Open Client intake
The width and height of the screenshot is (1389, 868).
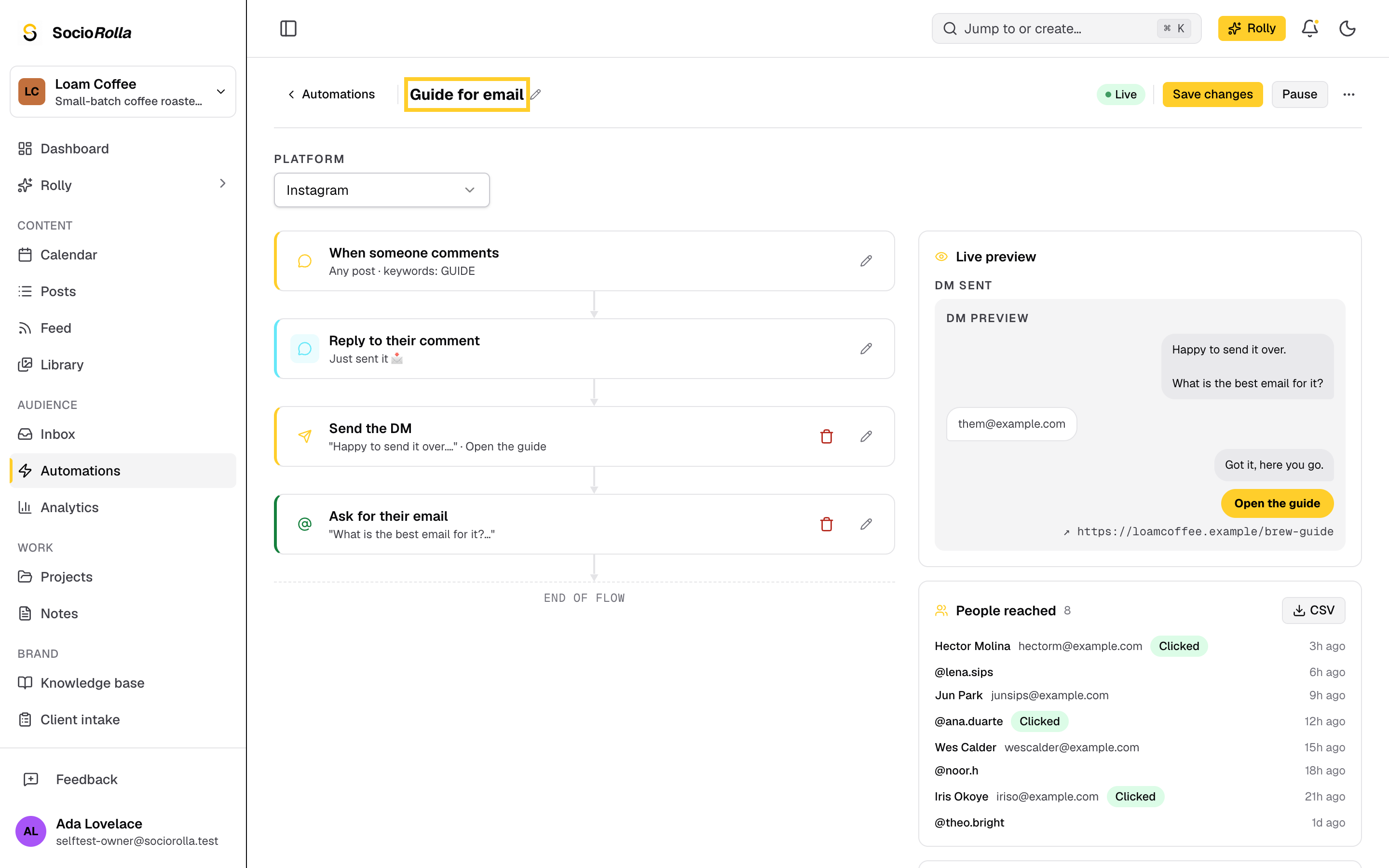point(123,720)
